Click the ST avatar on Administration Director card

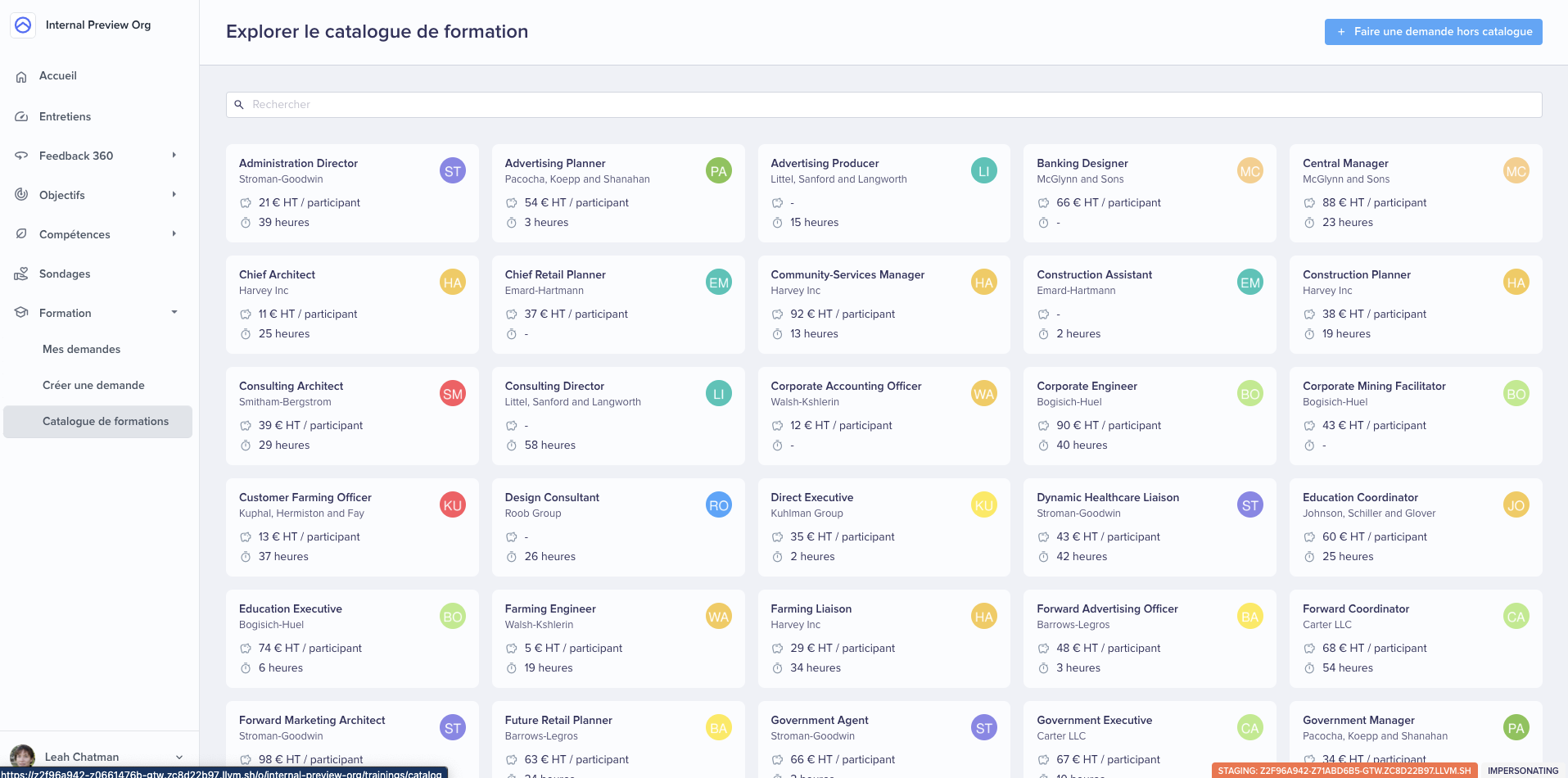coord(452,171)
